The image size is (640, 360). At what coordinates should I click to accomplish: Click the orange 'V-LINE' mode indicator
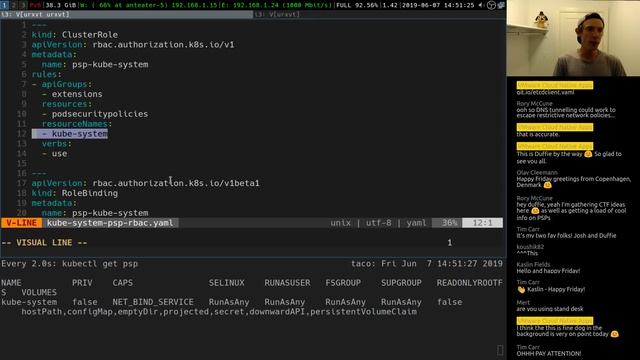22,223
